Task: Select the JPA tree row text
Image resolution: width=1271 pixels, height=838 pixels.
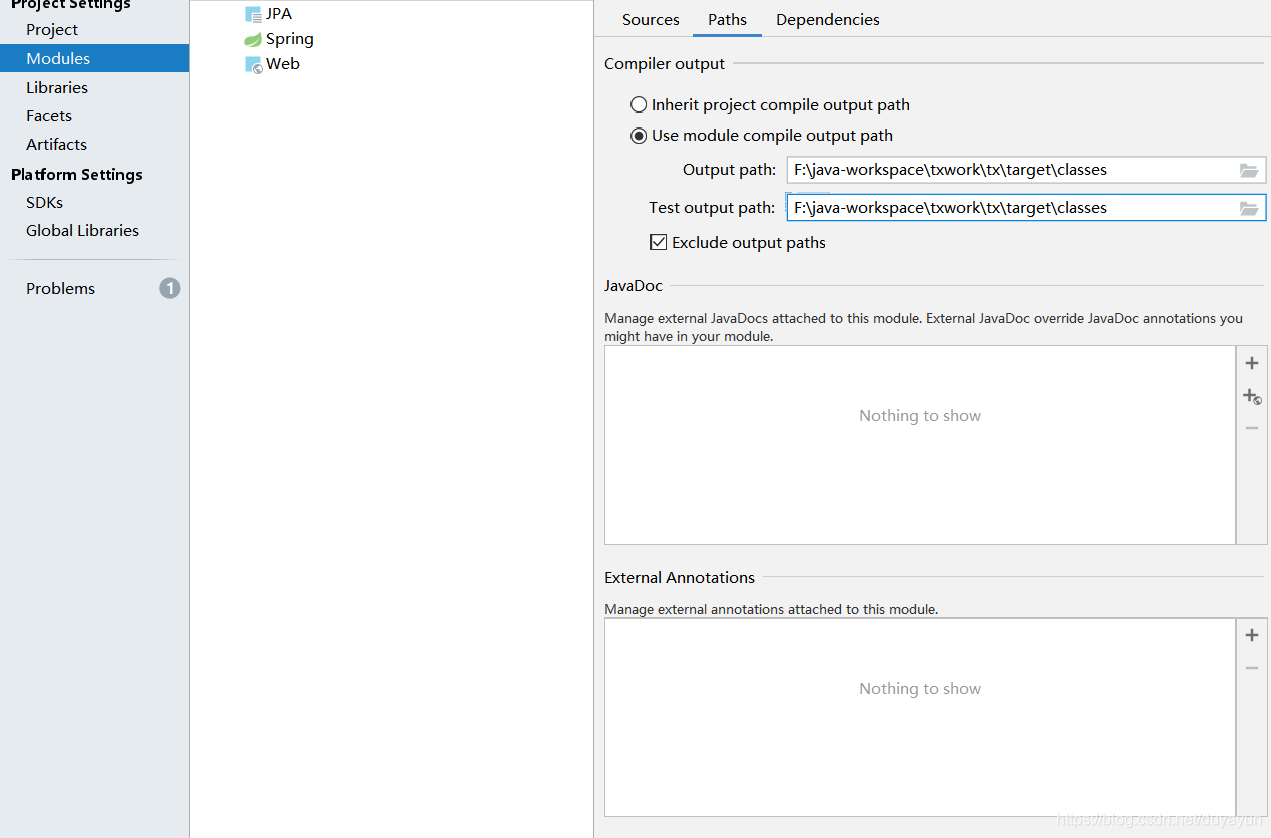Action: [279, 14]
